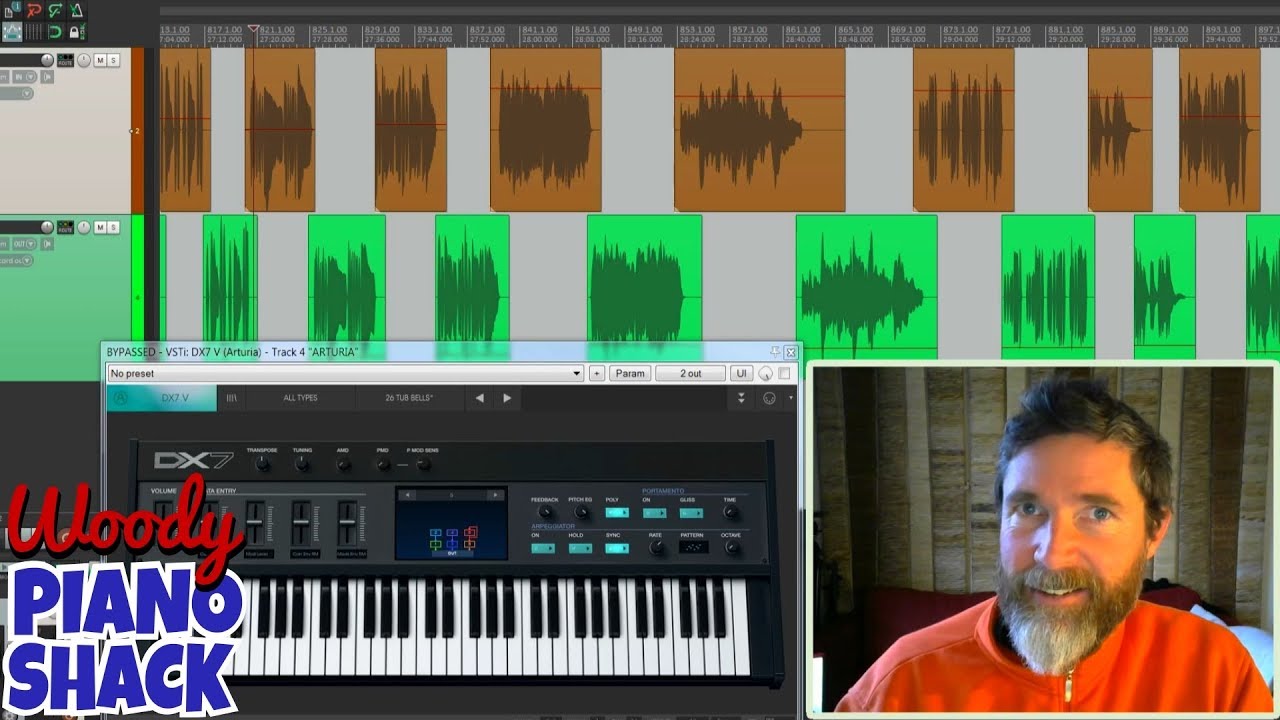
Task: Click the red envelope points toolbar icon
Action: (33, 11)
